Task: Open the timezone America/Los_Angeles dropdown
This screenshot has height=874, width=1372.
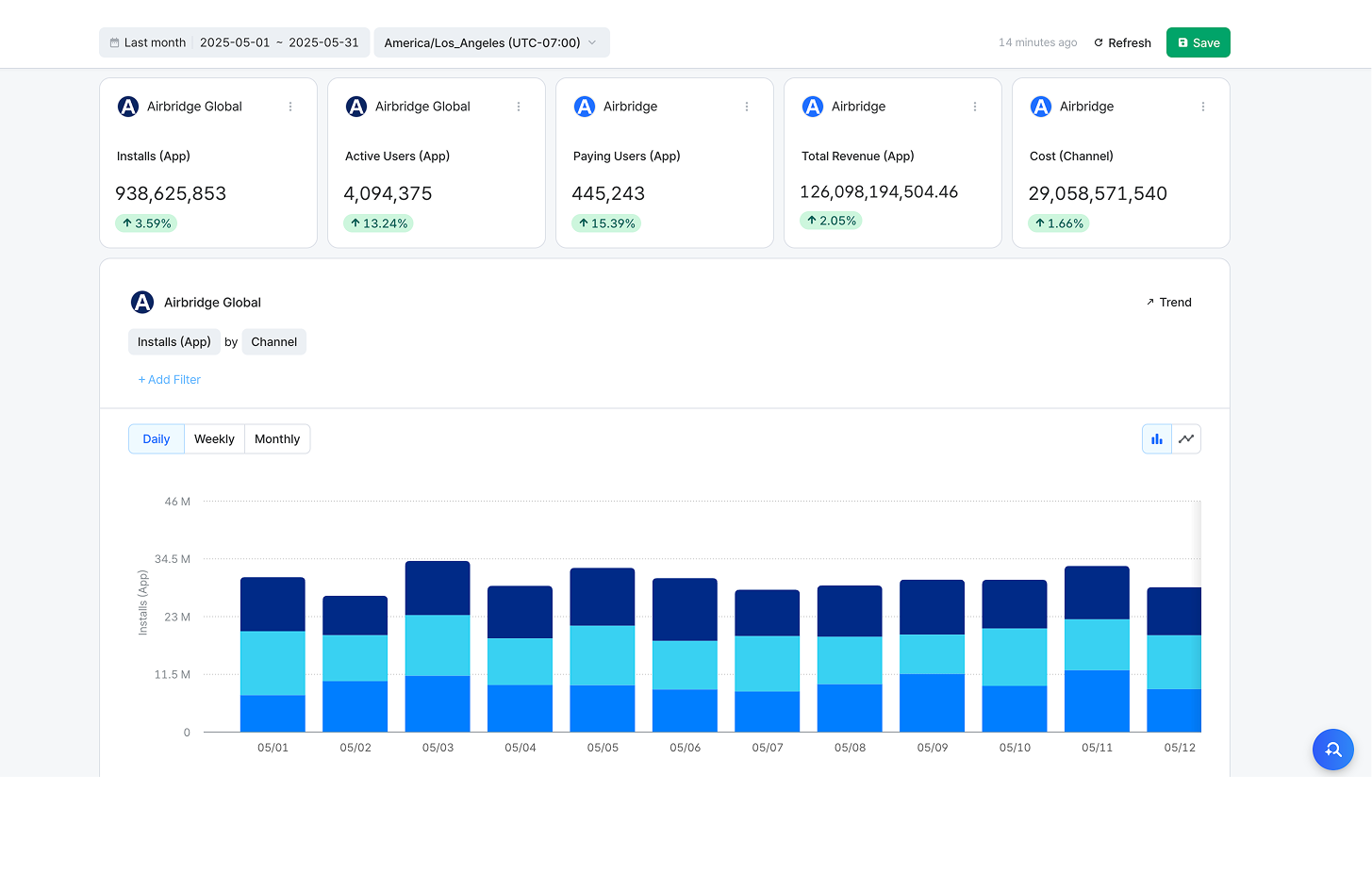Action: tap(491, 42)
